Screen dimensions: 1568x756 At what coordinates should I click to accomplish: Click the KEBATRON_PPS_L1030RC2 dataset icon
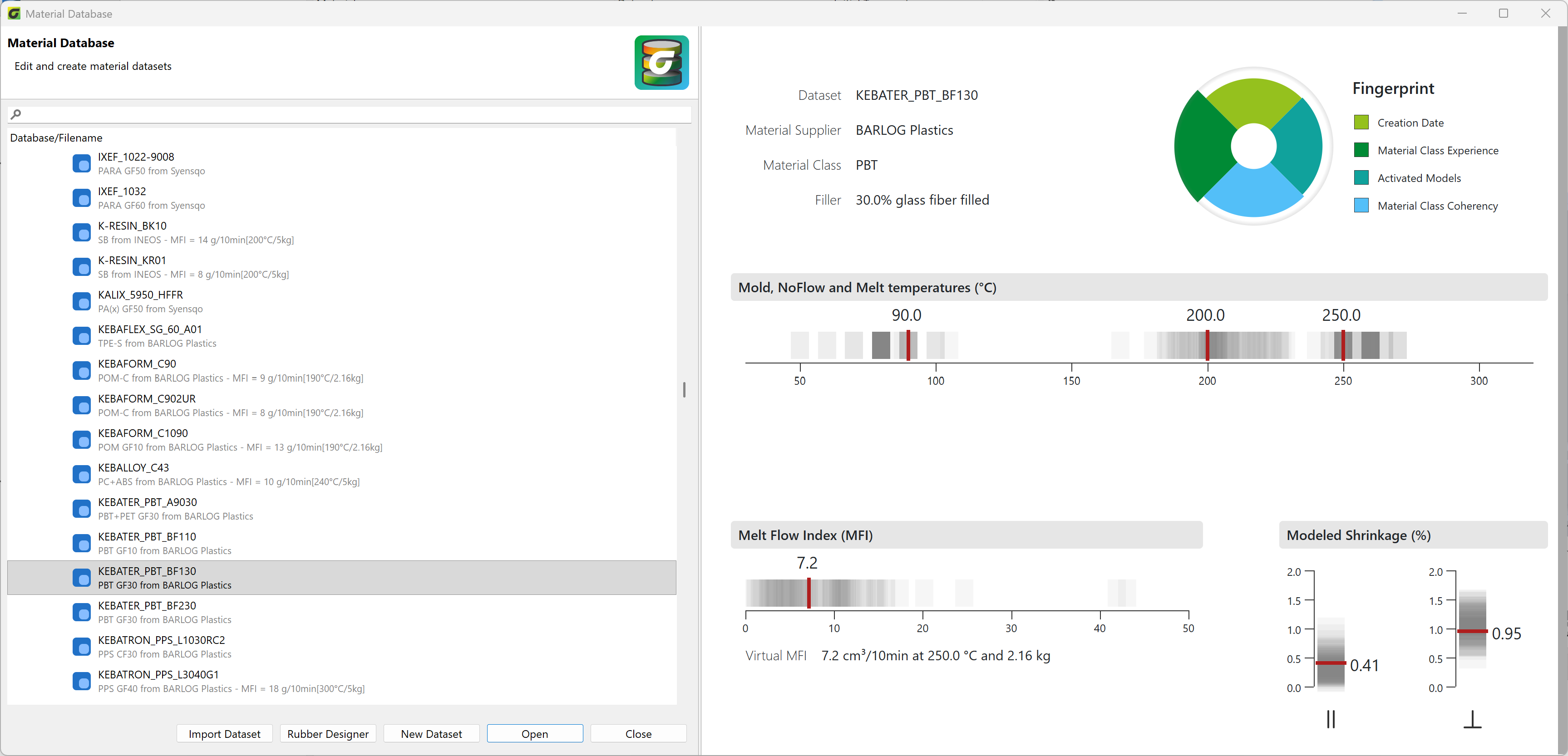82,647
